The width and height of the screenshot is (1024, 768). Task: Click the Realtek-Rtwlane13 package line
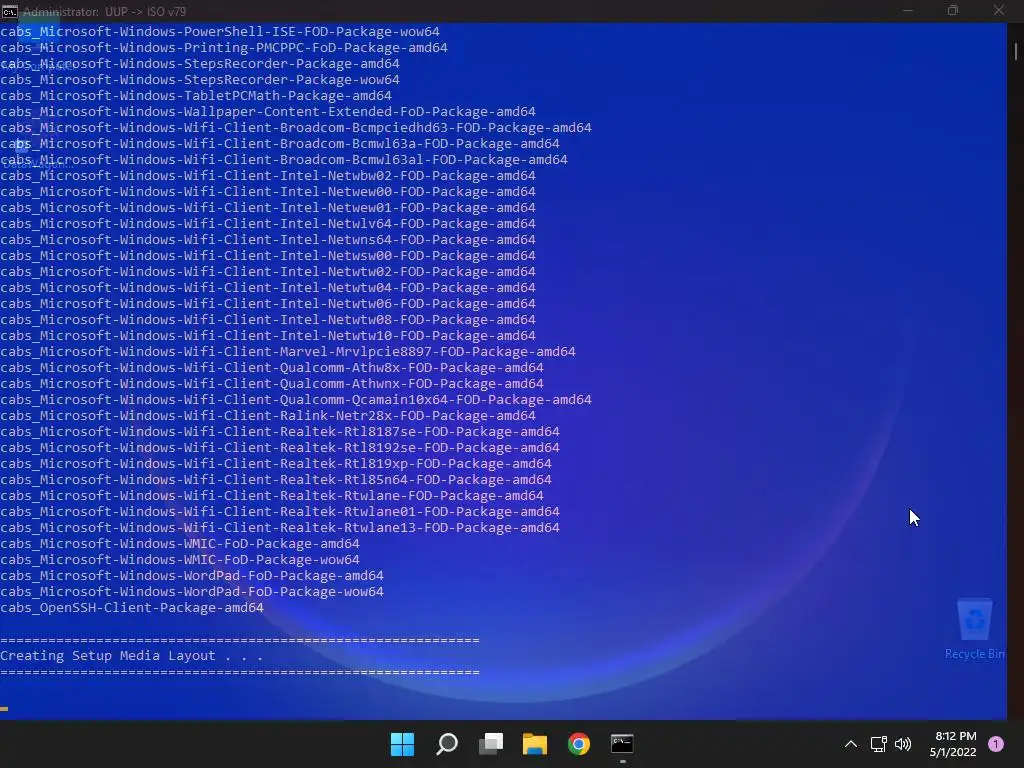coord(280,528)
